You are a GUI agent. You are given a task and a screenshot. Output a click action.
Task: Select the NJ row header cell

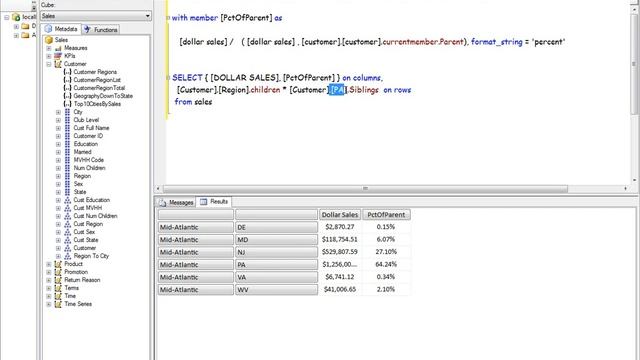(276, 252)
